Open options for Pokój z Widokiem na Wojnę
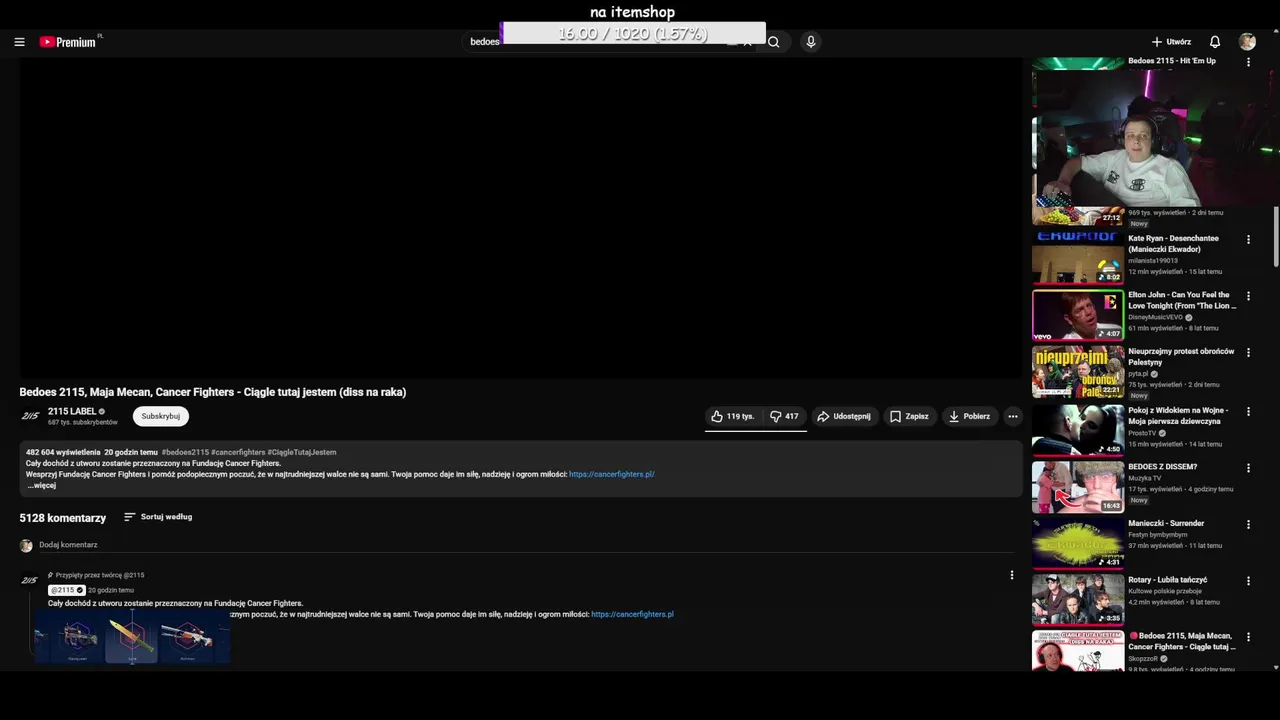 point(1248,411)
